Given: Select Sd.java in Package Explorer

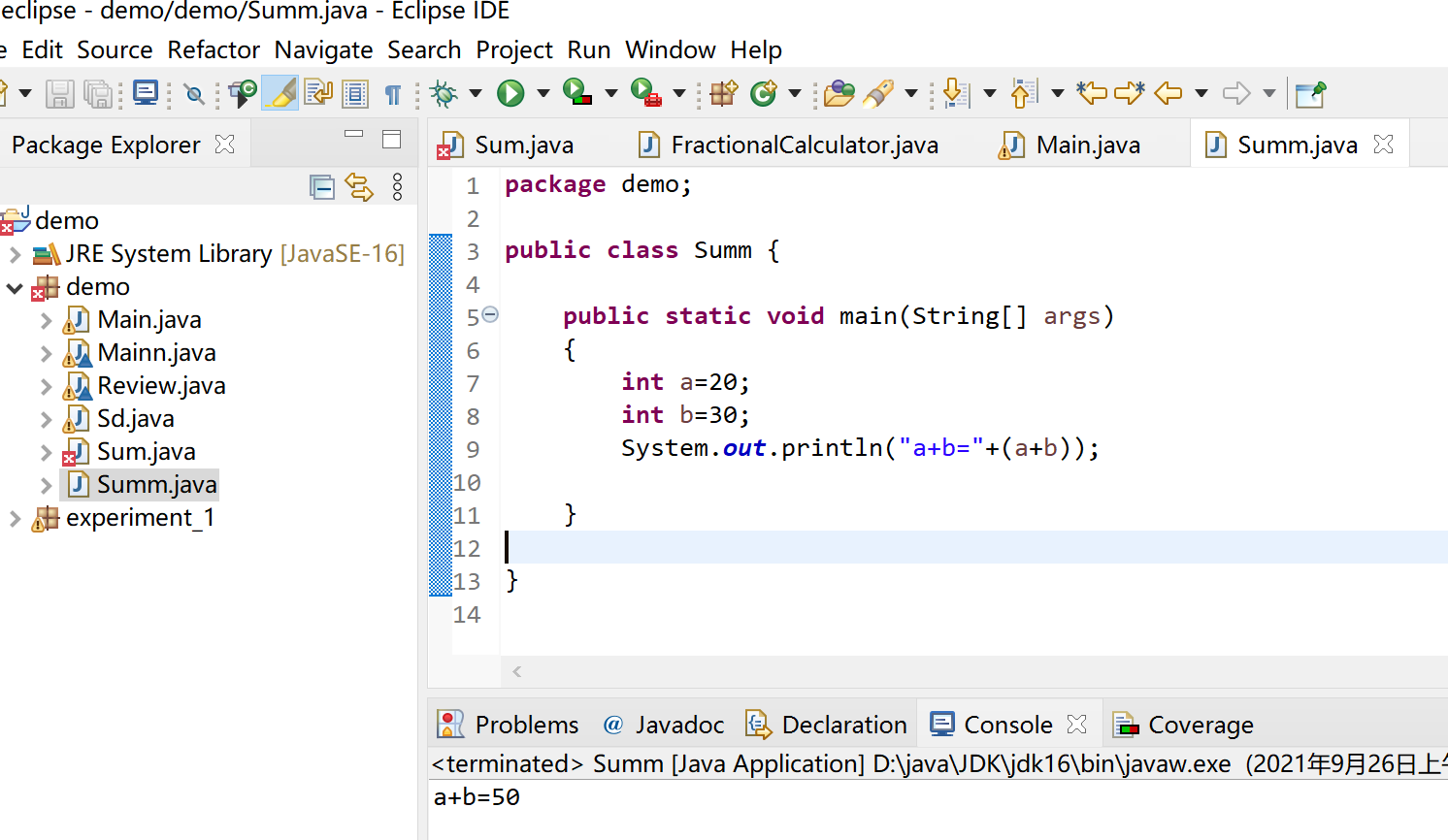Looking at the screenshot, I should pyautogui.click(x=136, y=419).
